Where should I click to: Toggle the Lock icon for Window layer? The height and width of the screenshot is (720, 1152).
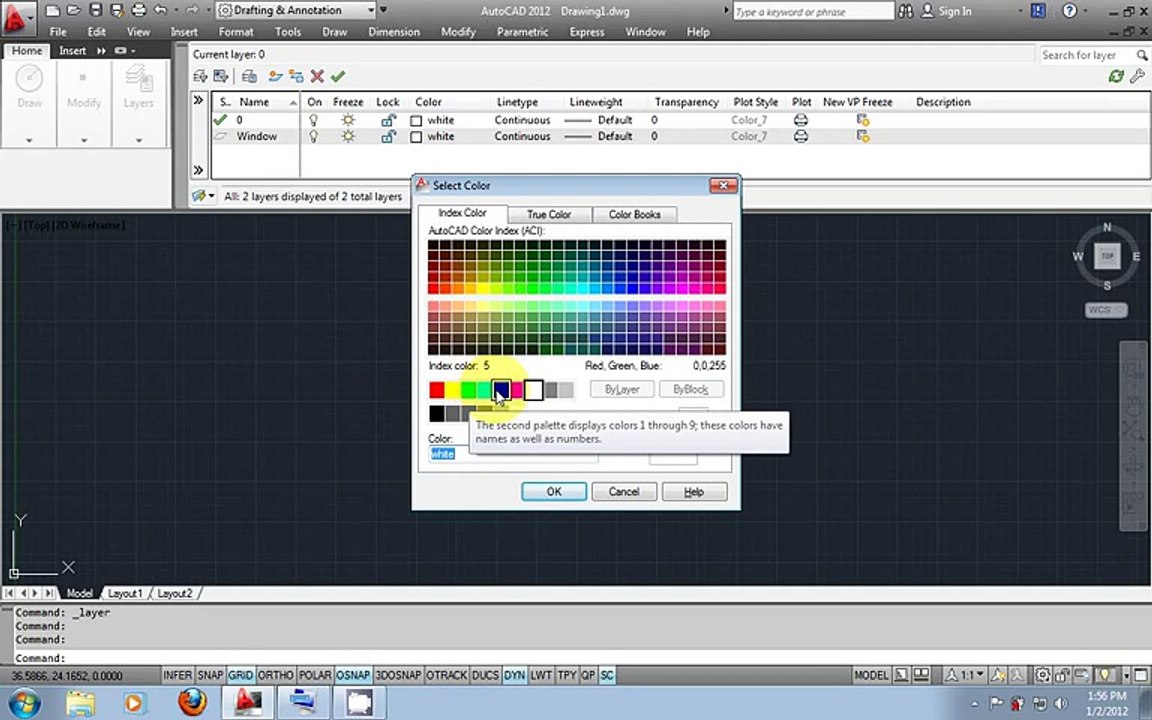(388, 137)
